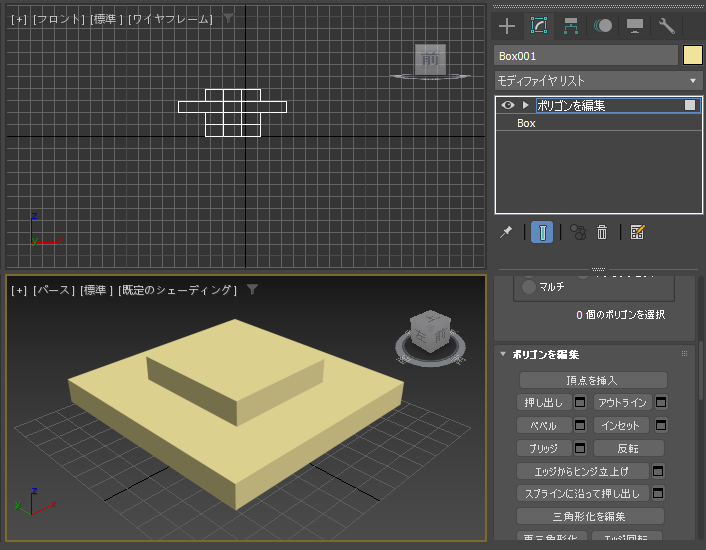706x550 pixels.
Task: Open 押し出し settings box
Action: [580, 402]
